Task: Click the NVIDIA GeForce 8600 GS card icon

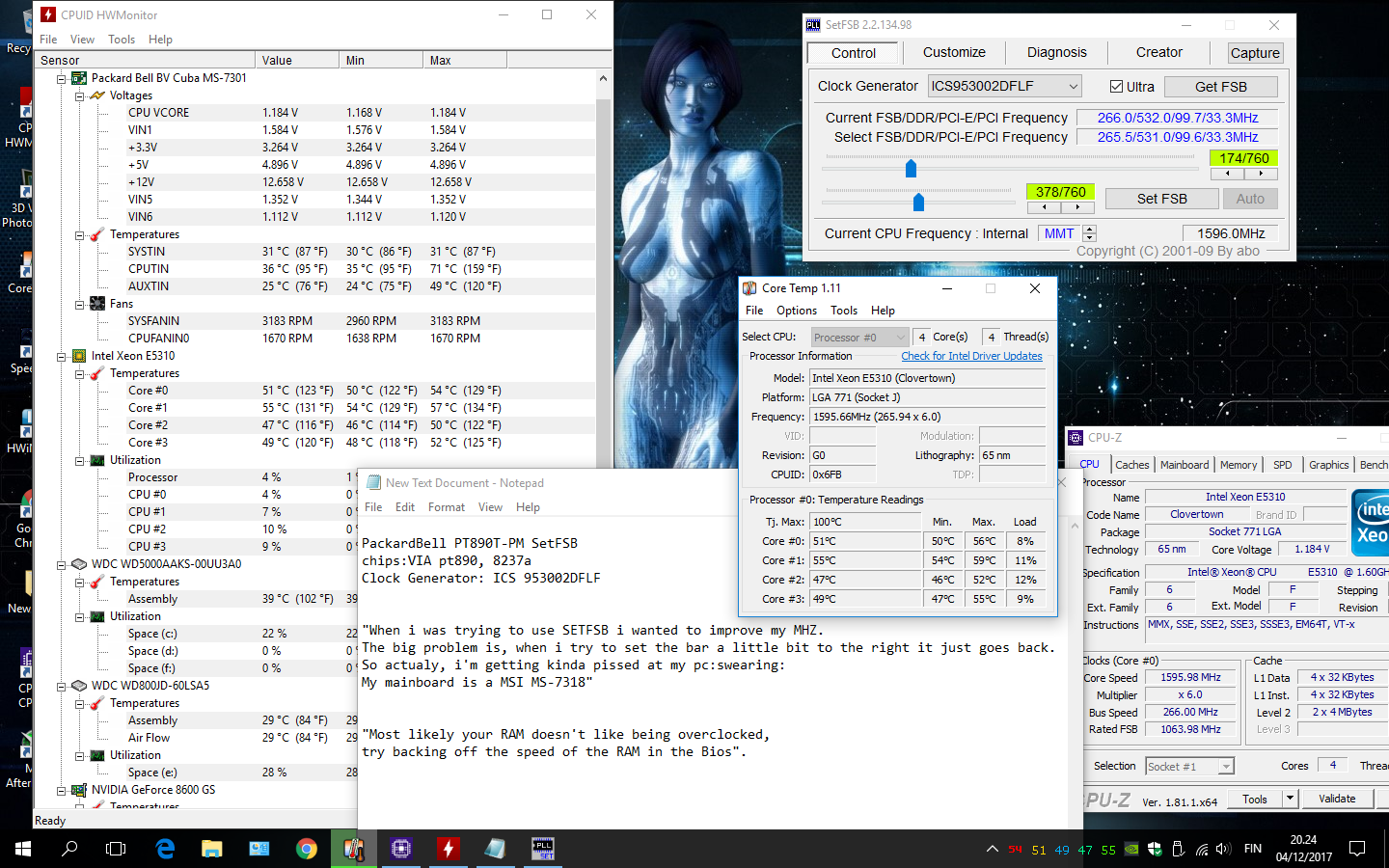Action: [x=79, y=790]
